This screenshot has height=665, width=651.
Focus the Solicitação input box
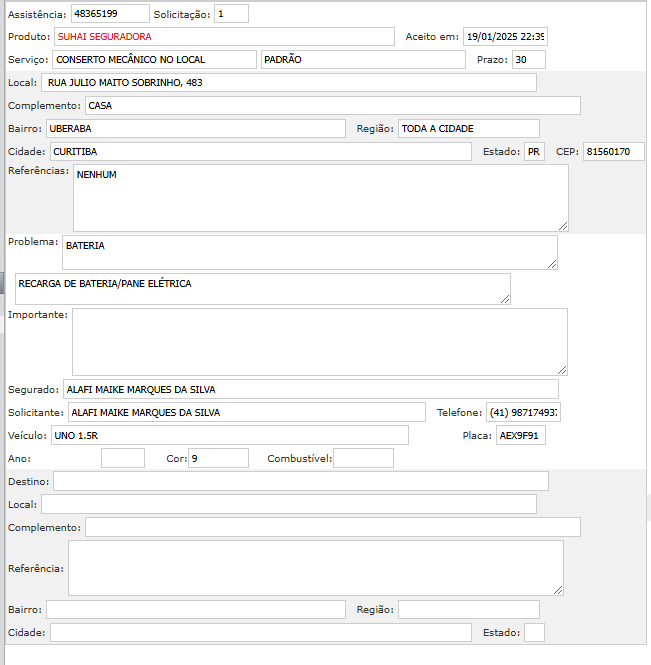pos(231,14)
